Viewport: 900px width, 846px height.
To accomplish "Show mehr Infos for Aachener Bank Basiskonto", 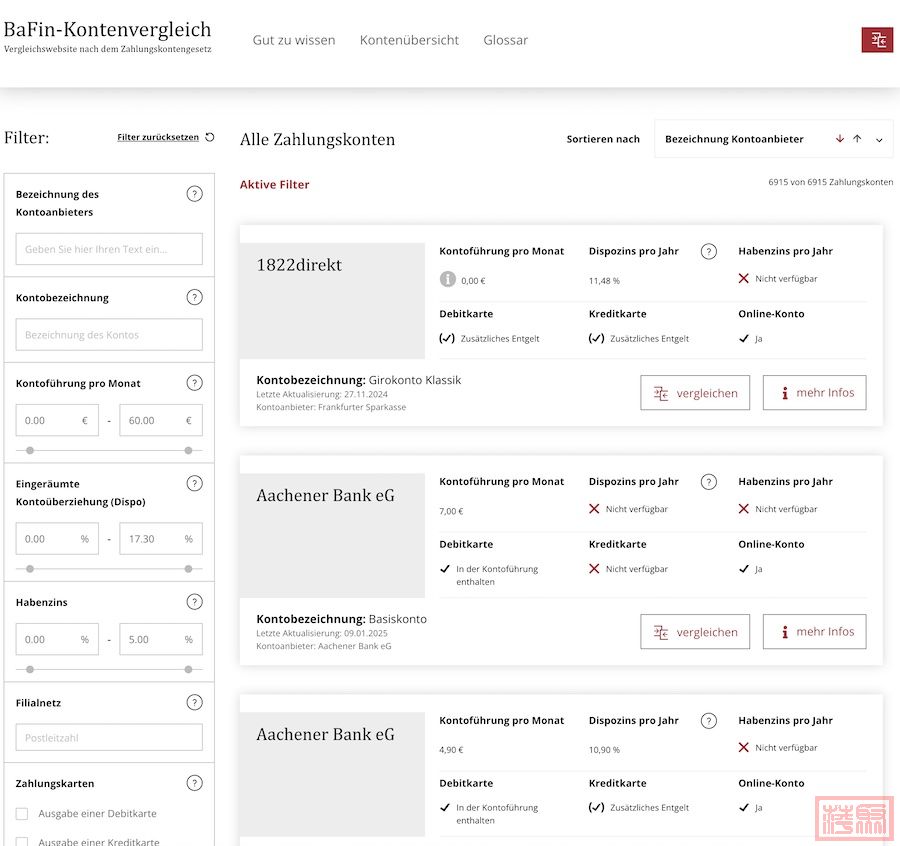I will coord(814,631).
